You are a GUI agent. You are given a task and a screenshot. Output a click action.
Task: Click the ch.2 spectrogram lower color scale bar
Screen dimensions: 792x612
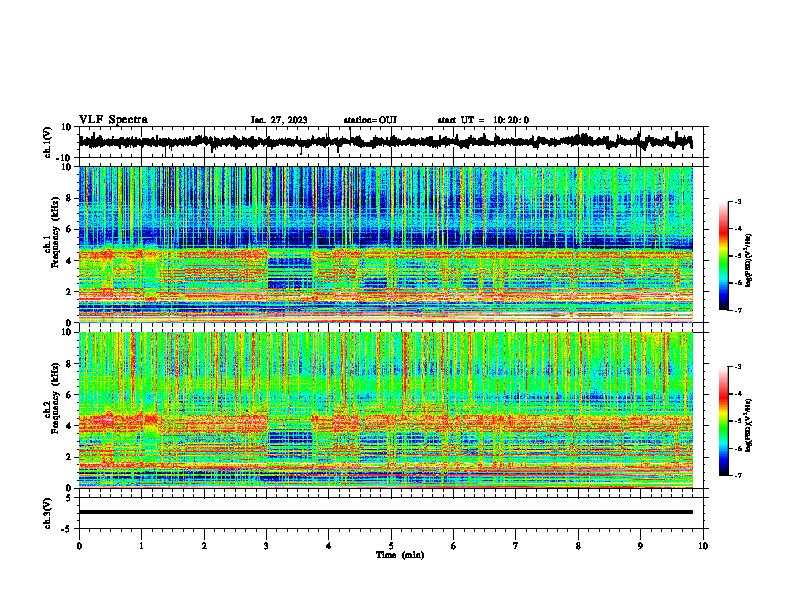pyautogui.click(x=724, y=421)
